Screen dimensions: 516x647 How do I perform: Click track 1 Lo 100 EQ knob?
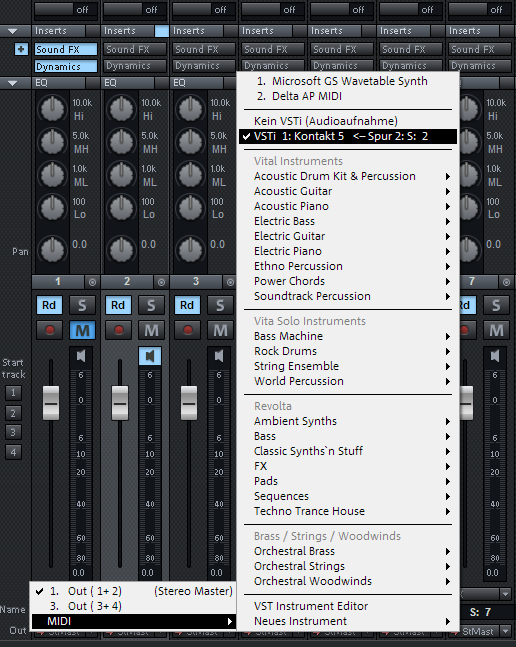click(52, 208)
